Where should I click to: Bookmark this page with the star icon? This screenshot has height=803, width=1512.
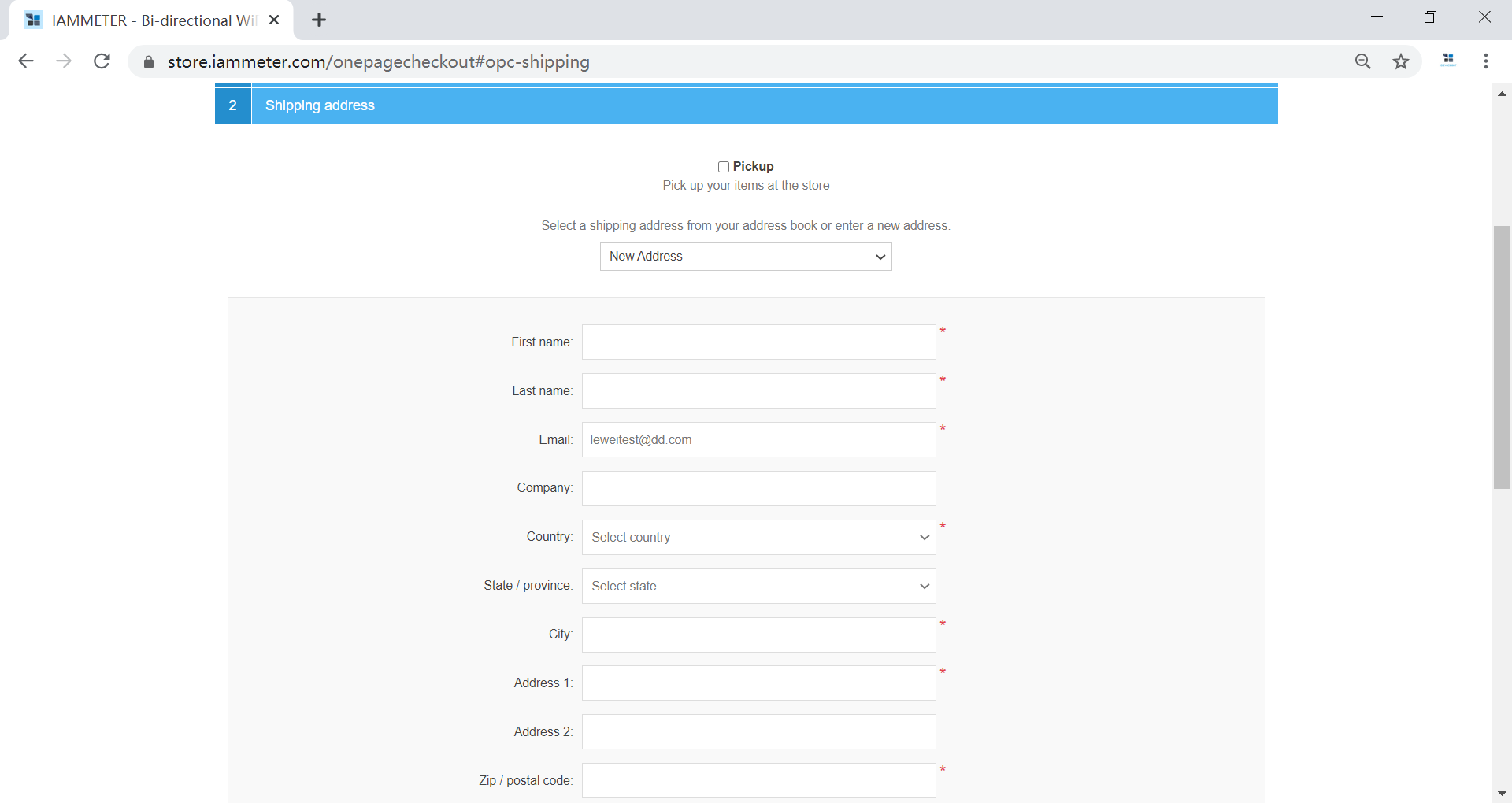point(1400,61)
